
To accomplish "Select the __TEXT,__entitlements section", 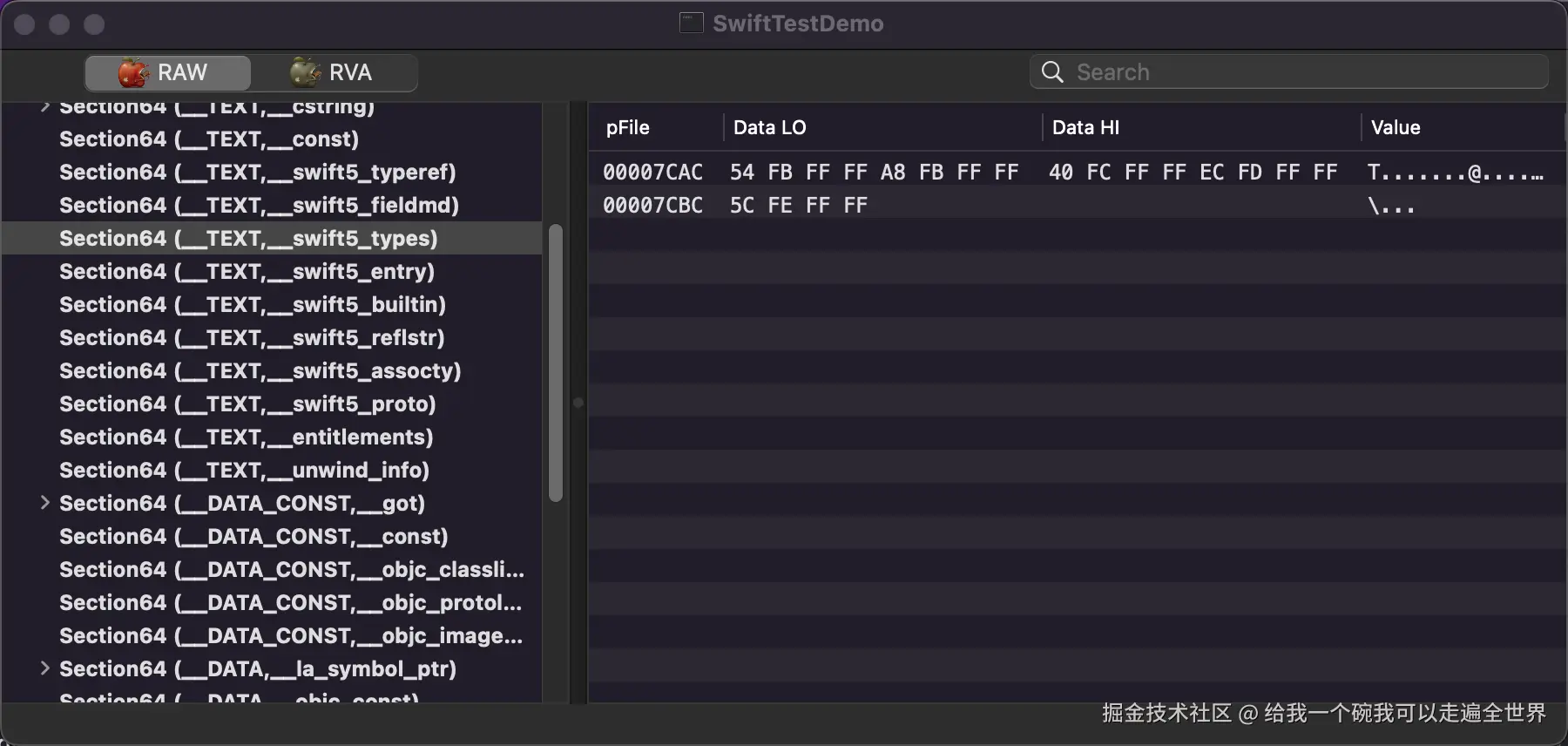I will 246,437.
